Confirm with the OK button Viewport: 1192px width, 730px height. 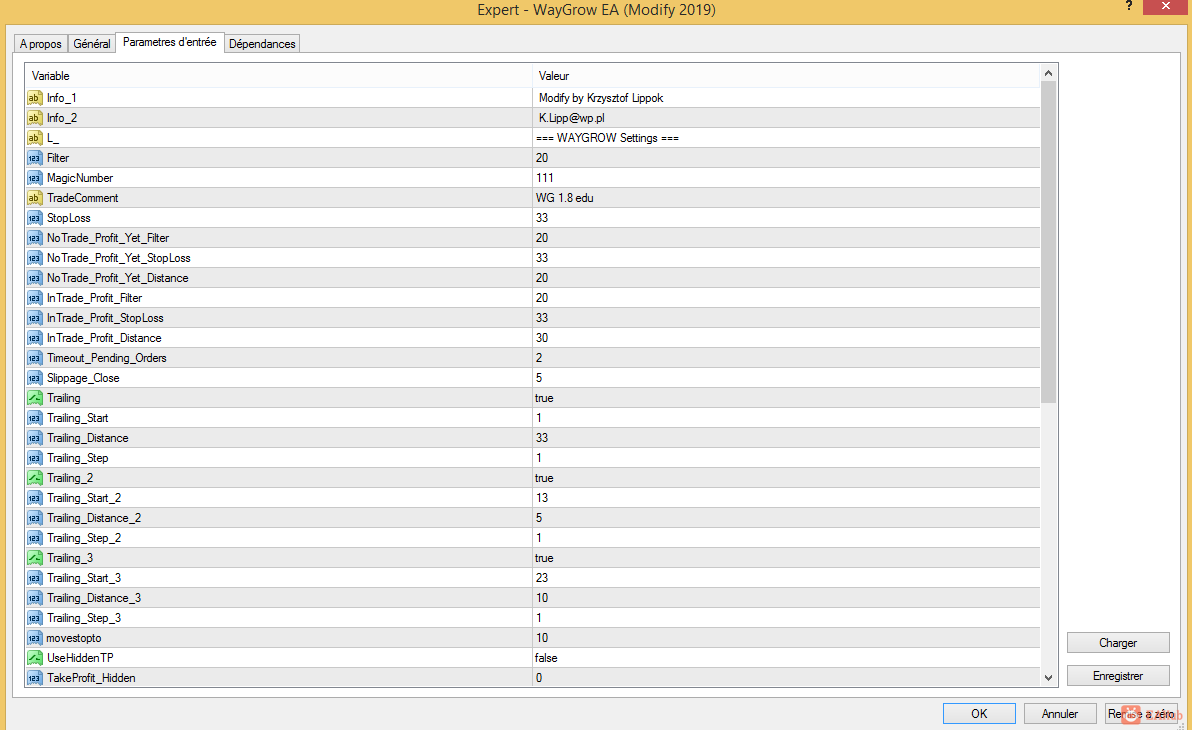coord(979,713)
